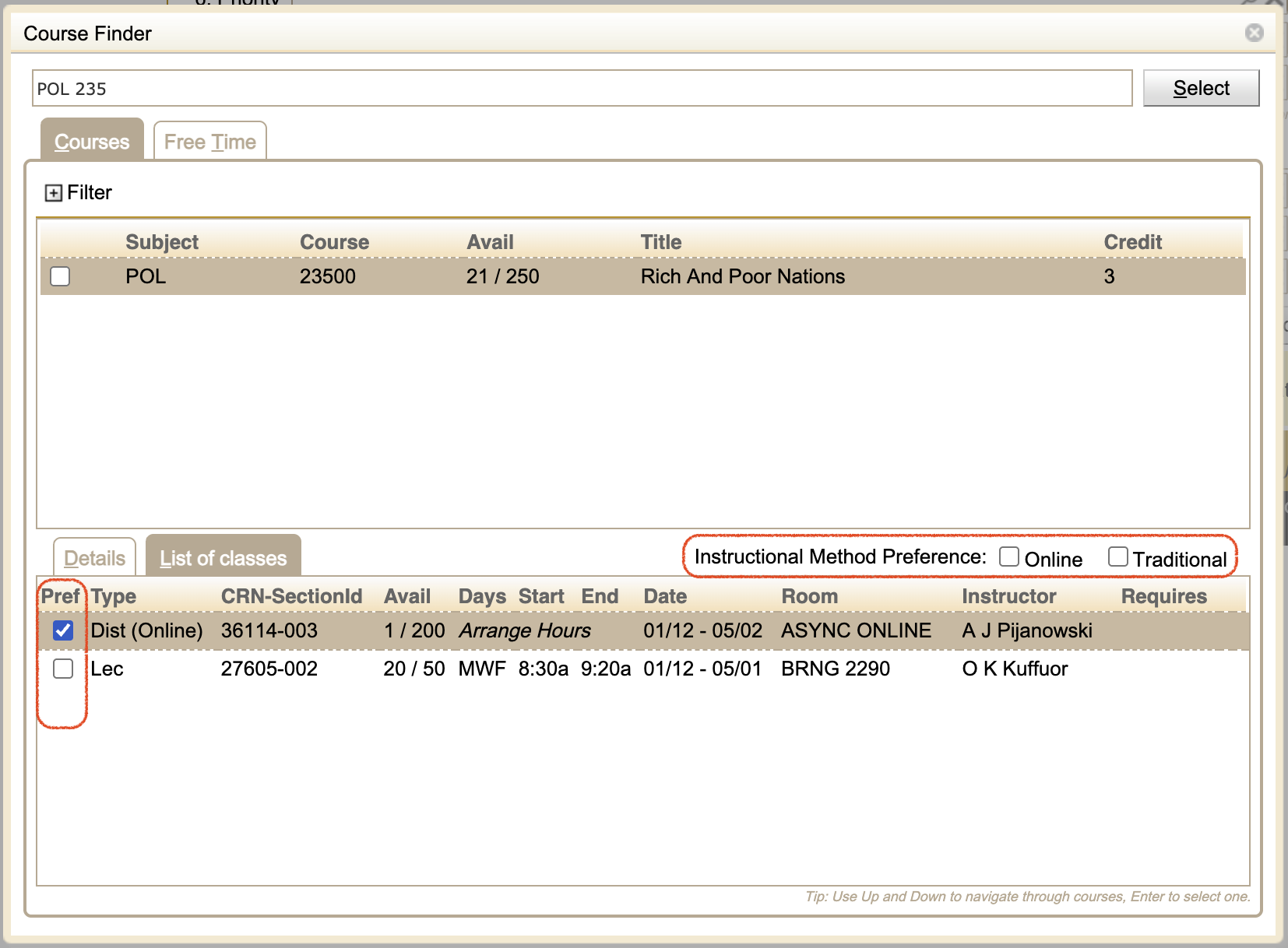1288x948 pixels.
Task: Switch to the Details tab
Action: pos(93,556)
